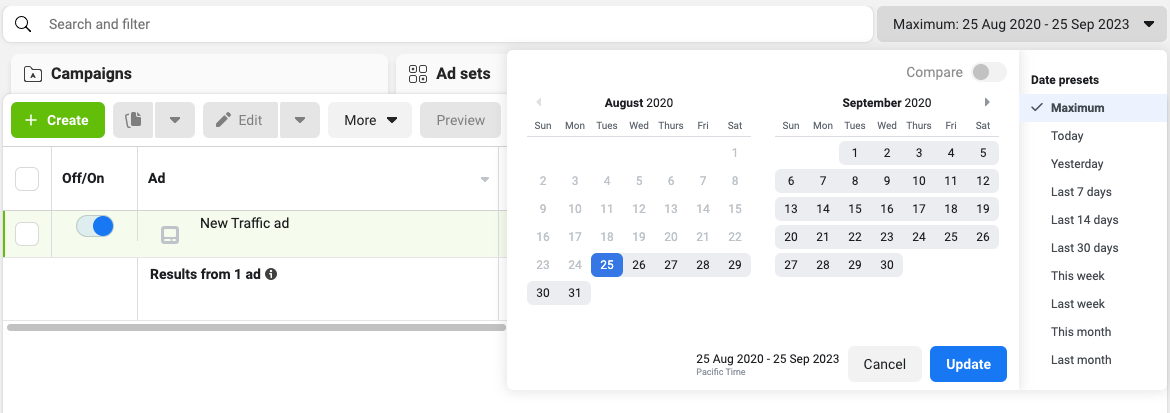Screen dimensions: 1170x413
Task: Go to next month arrow in calendar
Action: (x=987, y=102)
